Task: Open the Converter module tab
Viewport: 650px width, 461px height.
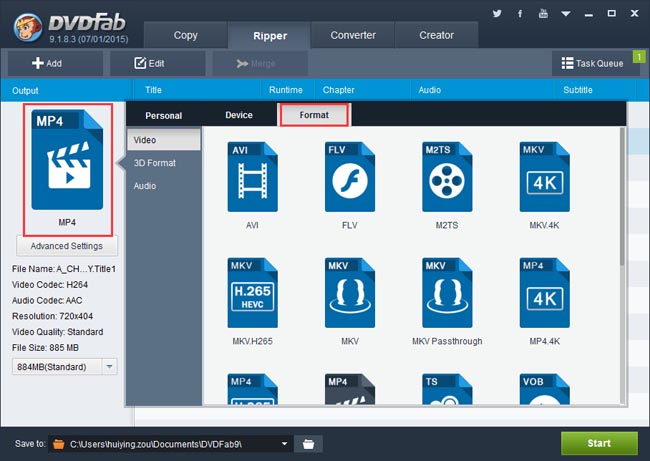Action: pyautogui.click(x=353, y=35)
